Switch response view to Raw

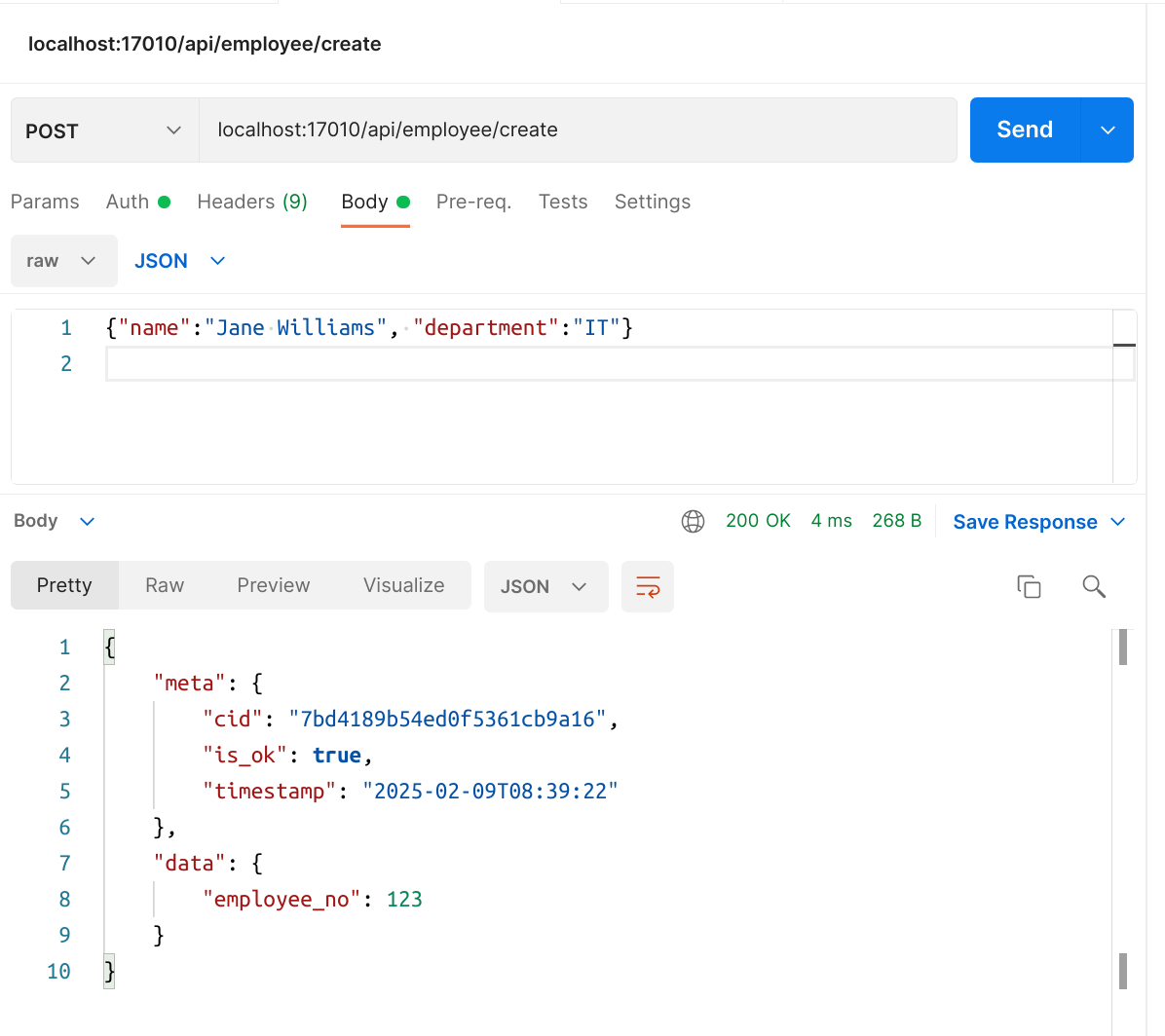(165, 585)
